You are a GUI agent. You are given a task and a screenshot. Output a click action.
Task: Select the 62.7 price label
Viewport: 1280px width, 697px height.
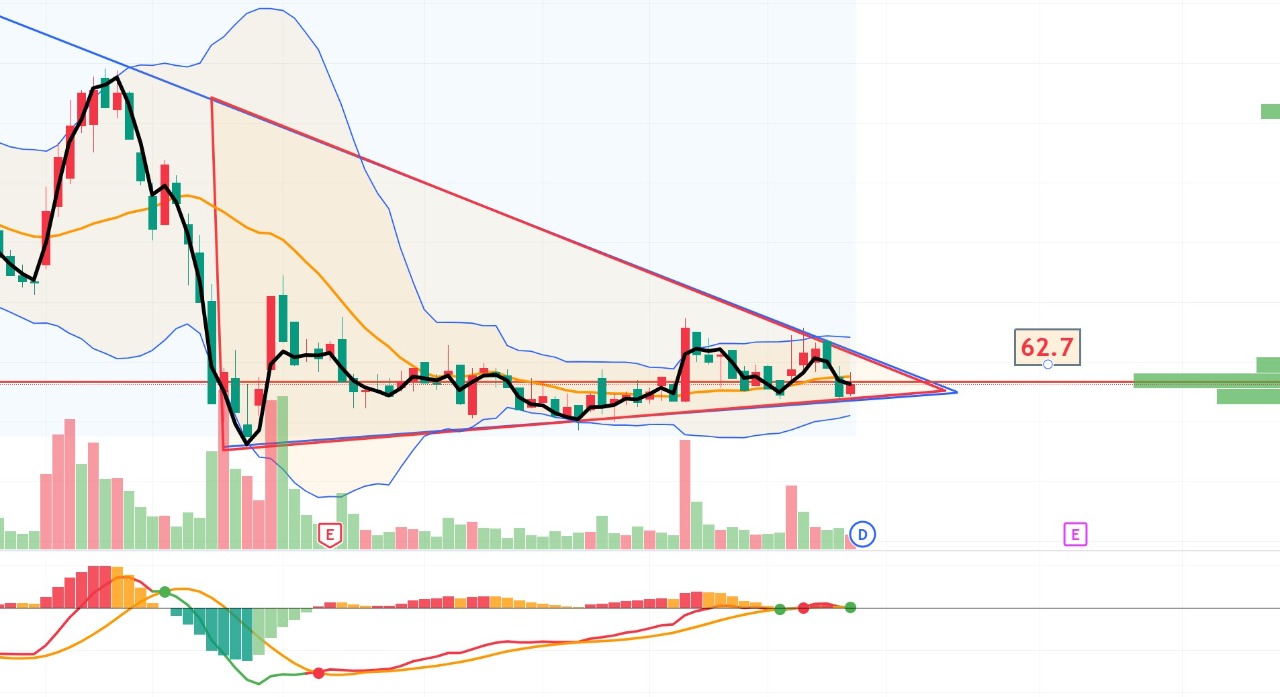point(1047,347)
